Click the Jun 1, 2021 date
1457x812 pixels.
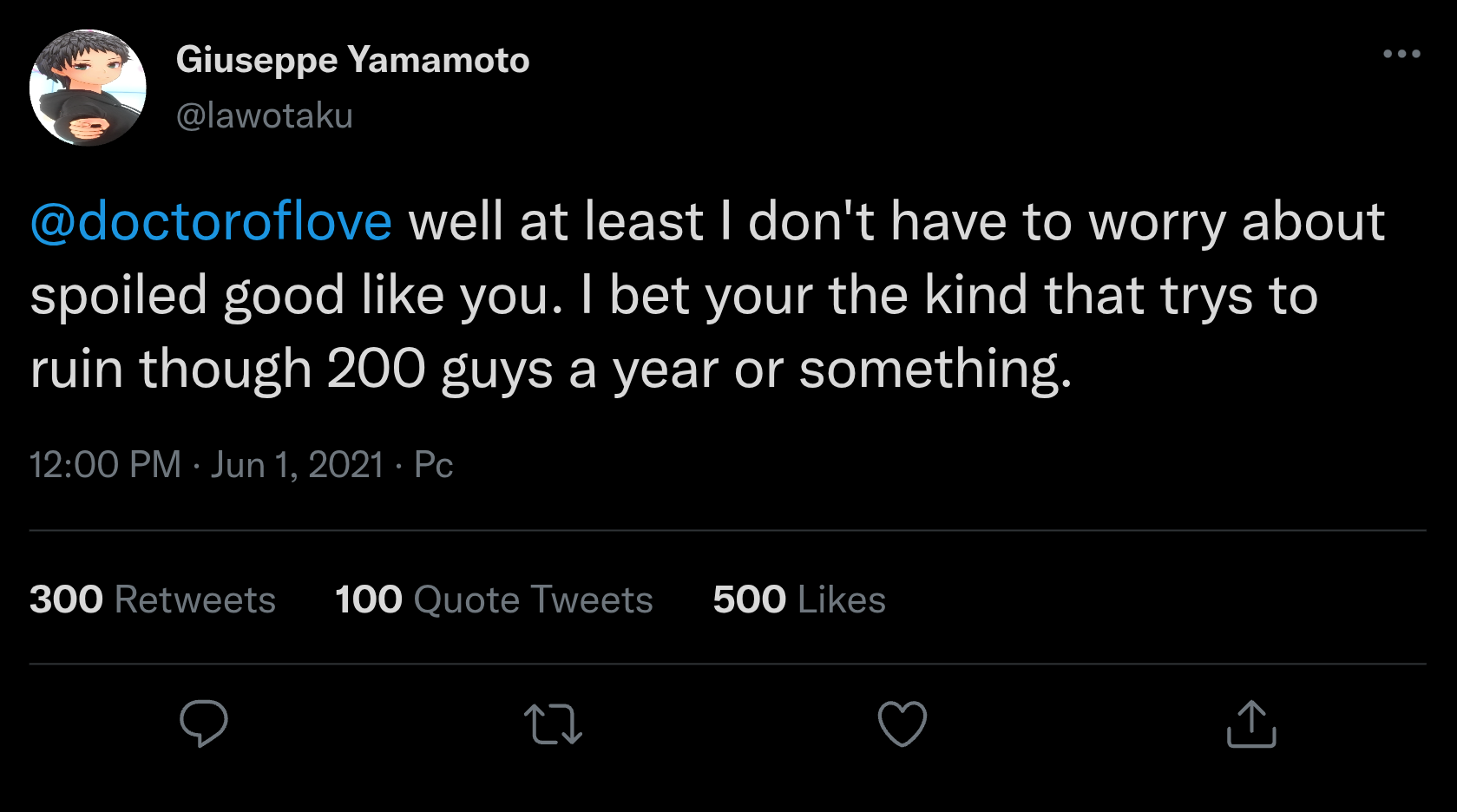[x=297, y=465]
